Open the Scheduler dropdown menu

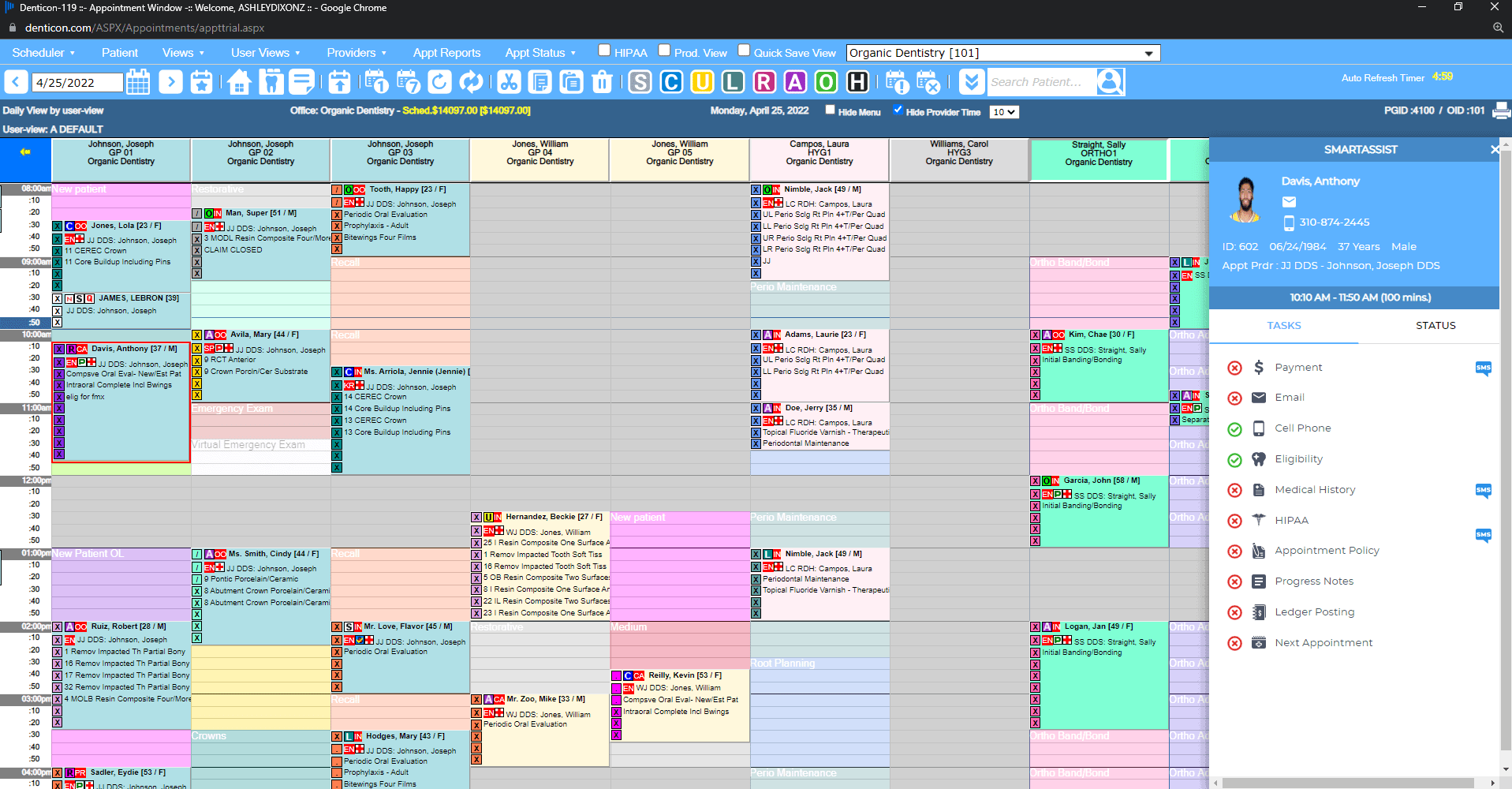pos(43,53)
